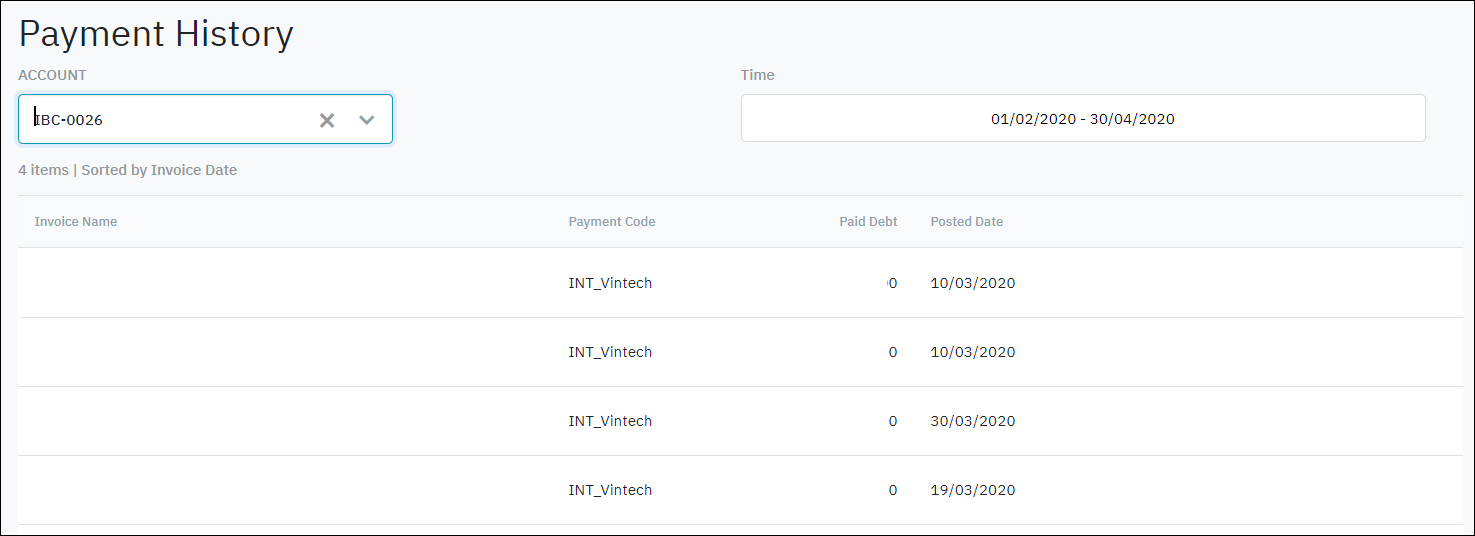Click the Payment History page heading
Image resolution: width=1475 pixels, height=536 pixels.
coord(156,34)
